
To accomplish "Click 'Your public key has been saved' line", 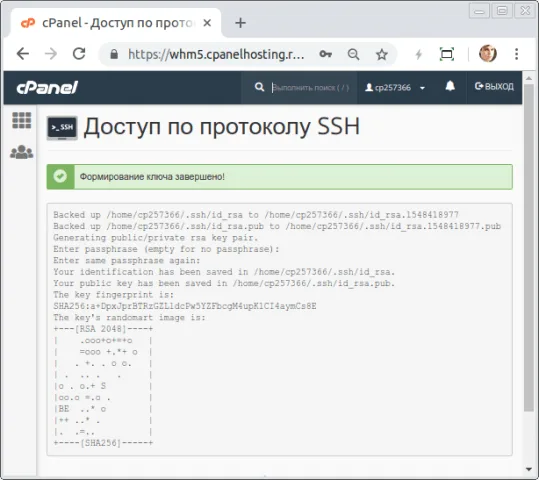I will click(x=224, y=283).
